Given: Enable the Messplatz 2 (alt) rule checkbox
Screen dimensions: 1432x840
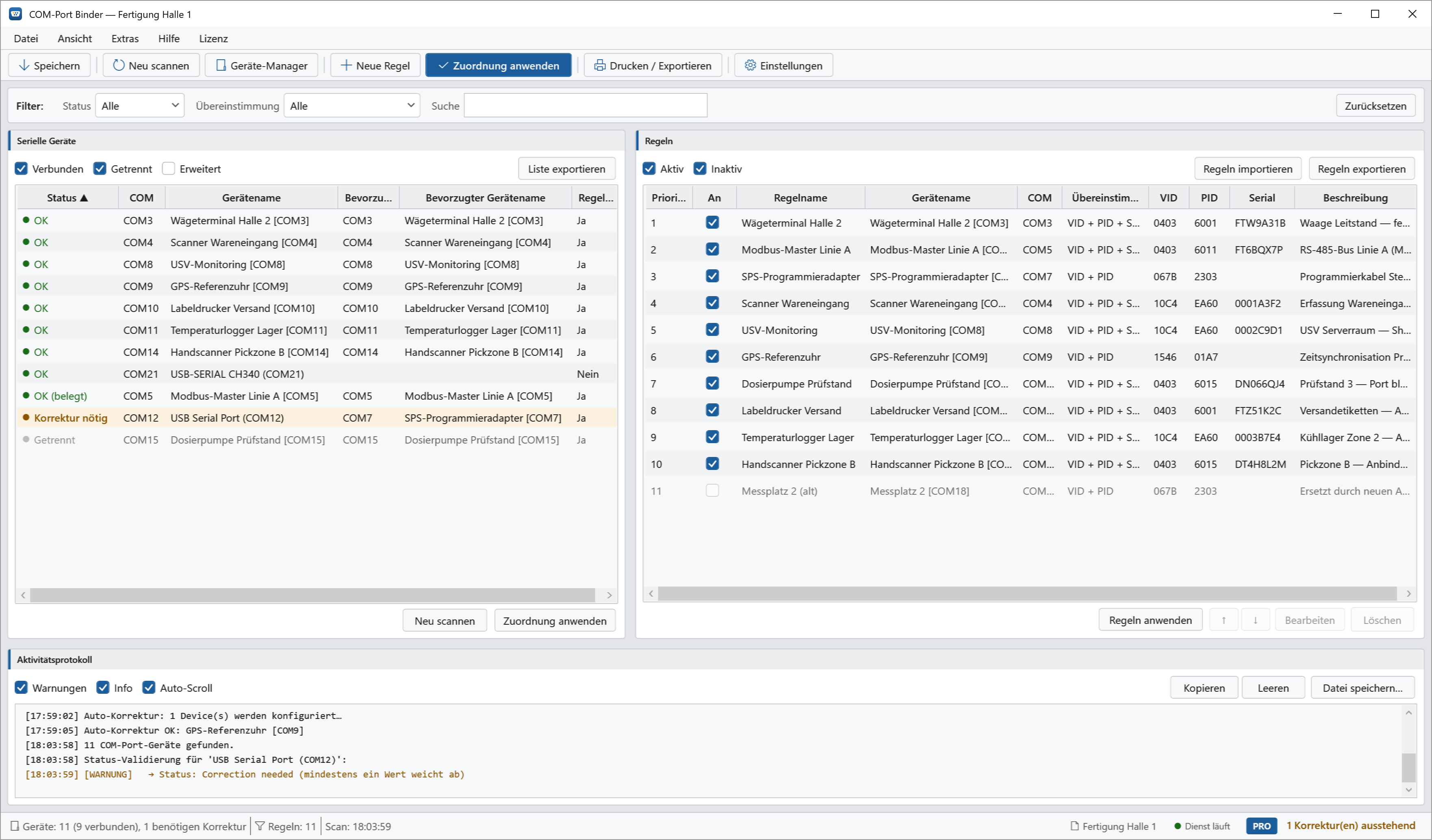Looking at the screenshot, I should [x=713, y=490].
